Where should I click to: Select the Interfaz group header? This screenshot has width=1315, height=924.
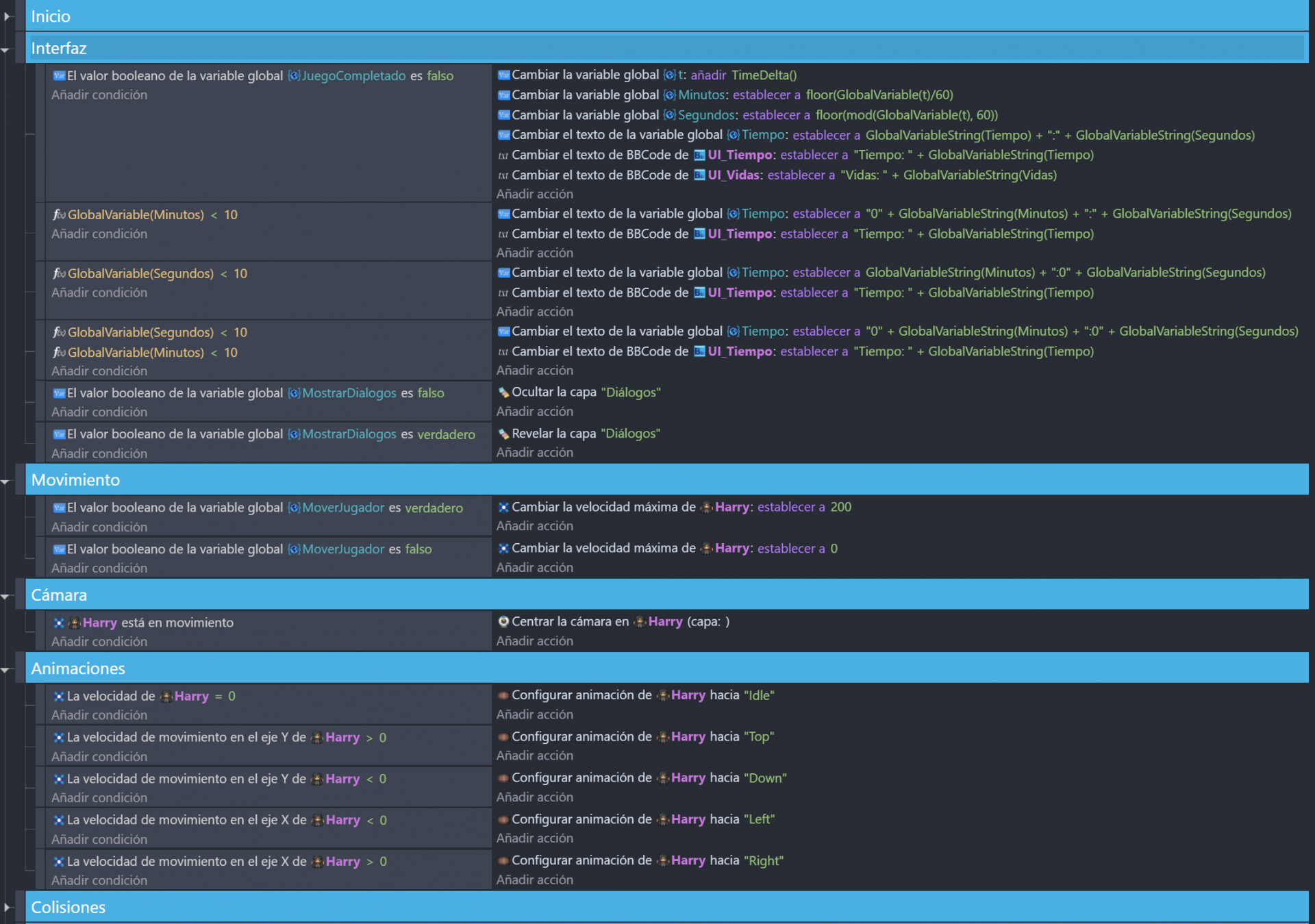coord(666,48)
